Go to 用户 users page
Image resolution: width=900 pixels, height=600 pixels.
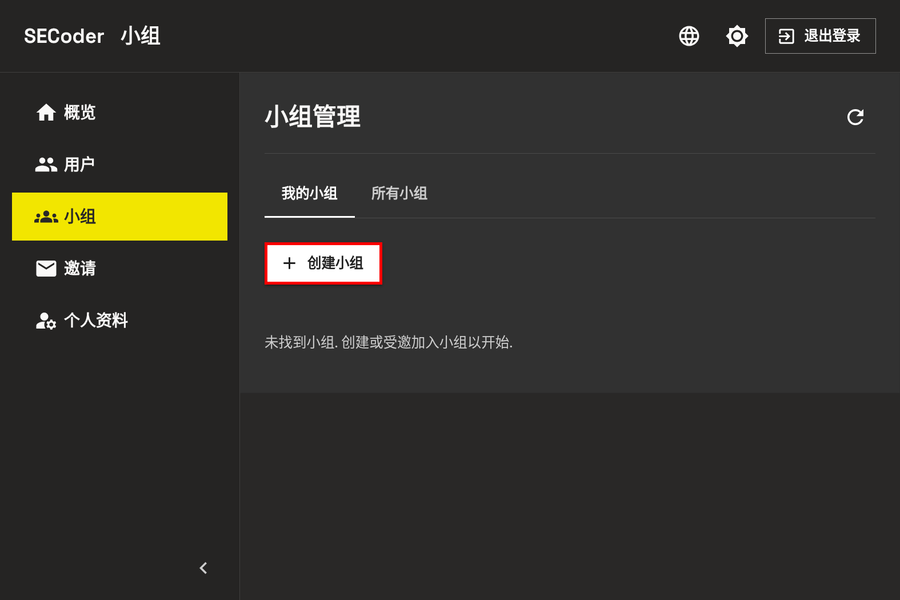pyautogui.click(x=119, y=165)
